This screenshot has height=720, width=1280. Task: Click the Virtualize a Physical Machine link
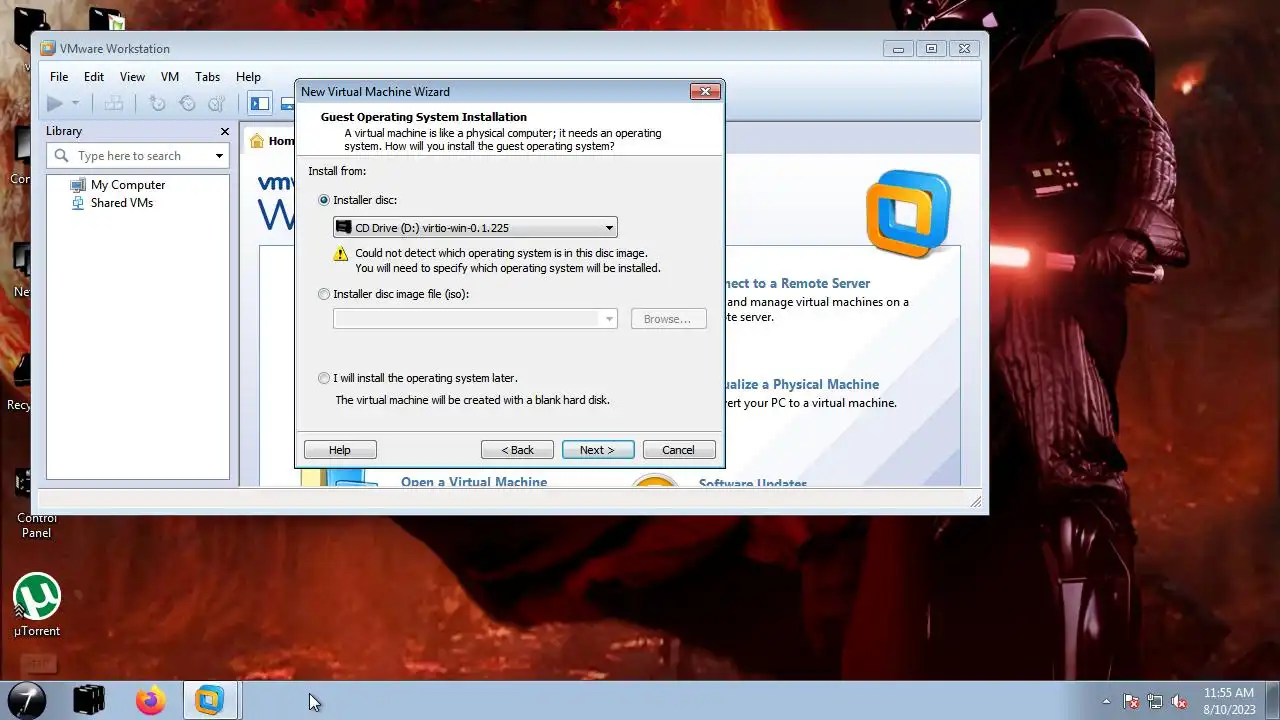pyautogui.click(x=803, y=384)
